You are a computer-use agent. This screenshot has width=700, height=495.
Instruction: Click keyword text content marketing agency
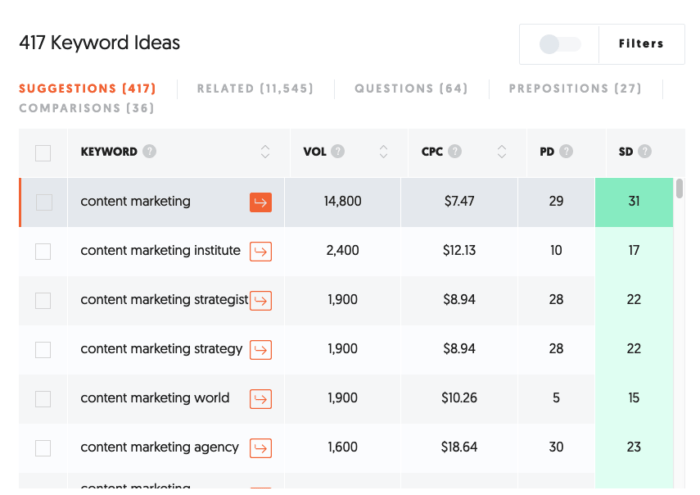159,447
